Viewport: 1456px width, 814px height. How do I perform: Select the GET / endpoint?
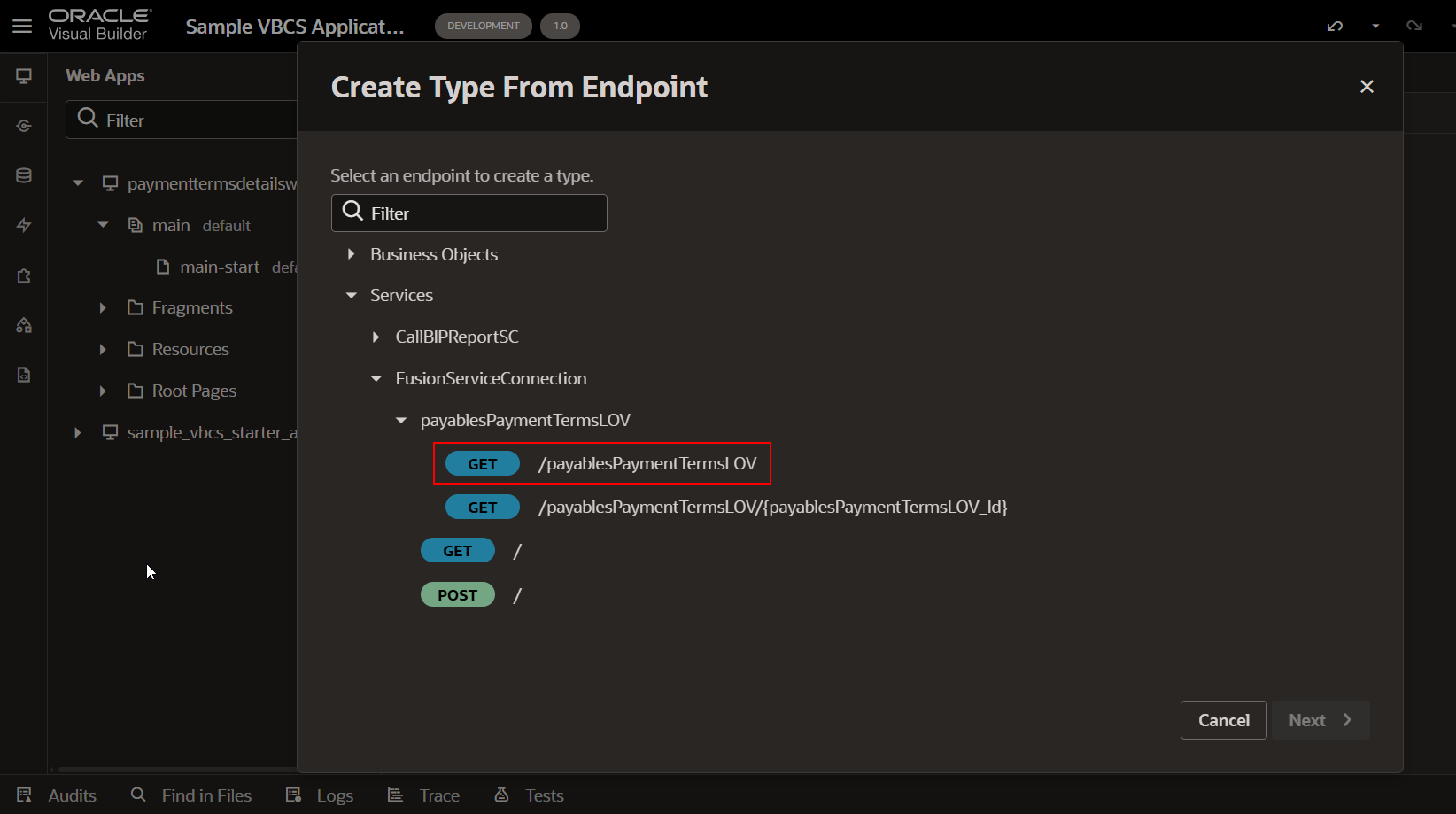click(x=472, y=551)
